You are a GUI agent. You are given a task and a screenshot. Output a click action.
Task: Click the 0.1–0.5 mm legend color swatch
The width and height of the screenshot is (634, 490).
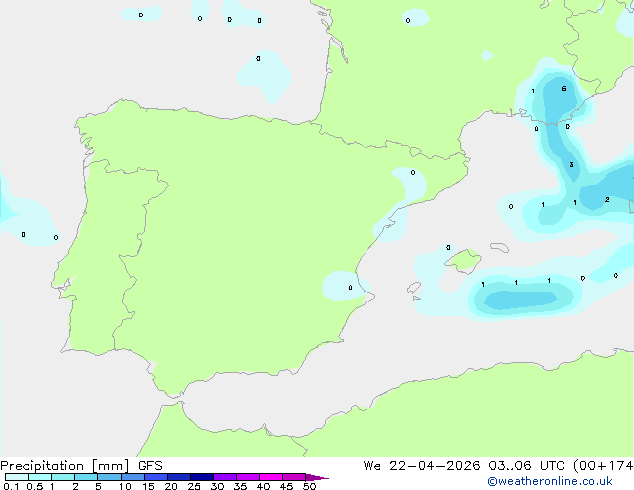click(17, 477)
